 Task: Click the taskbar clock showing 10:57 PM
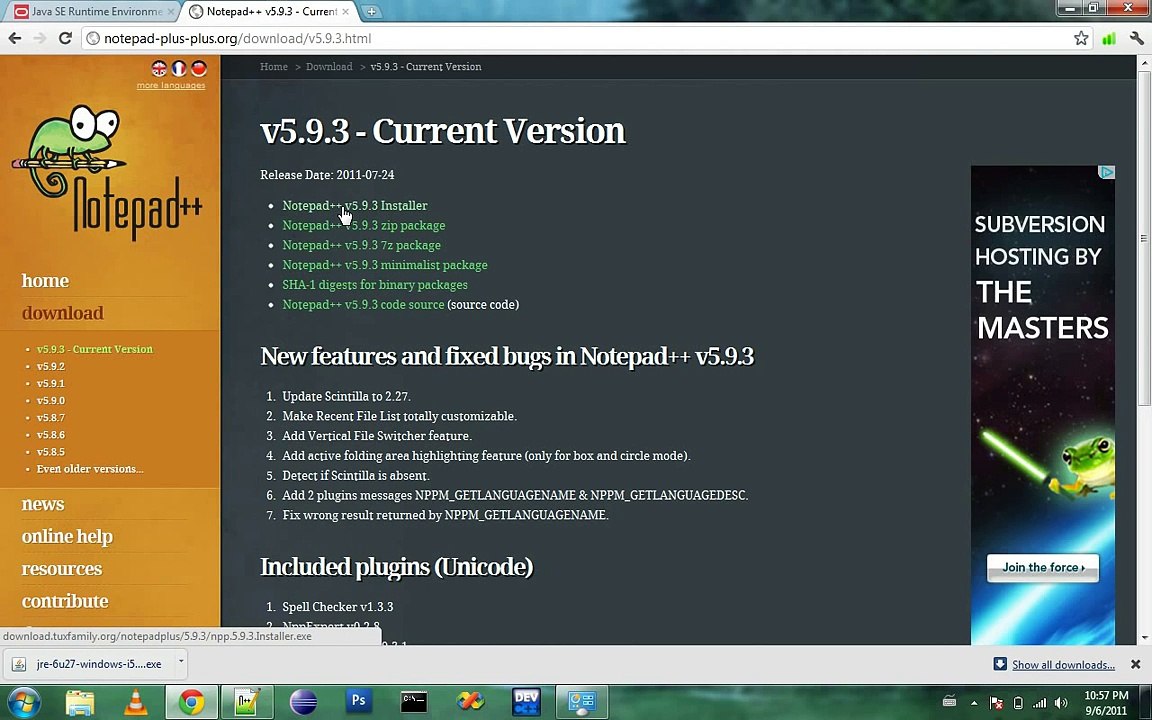click(1106, 702)
